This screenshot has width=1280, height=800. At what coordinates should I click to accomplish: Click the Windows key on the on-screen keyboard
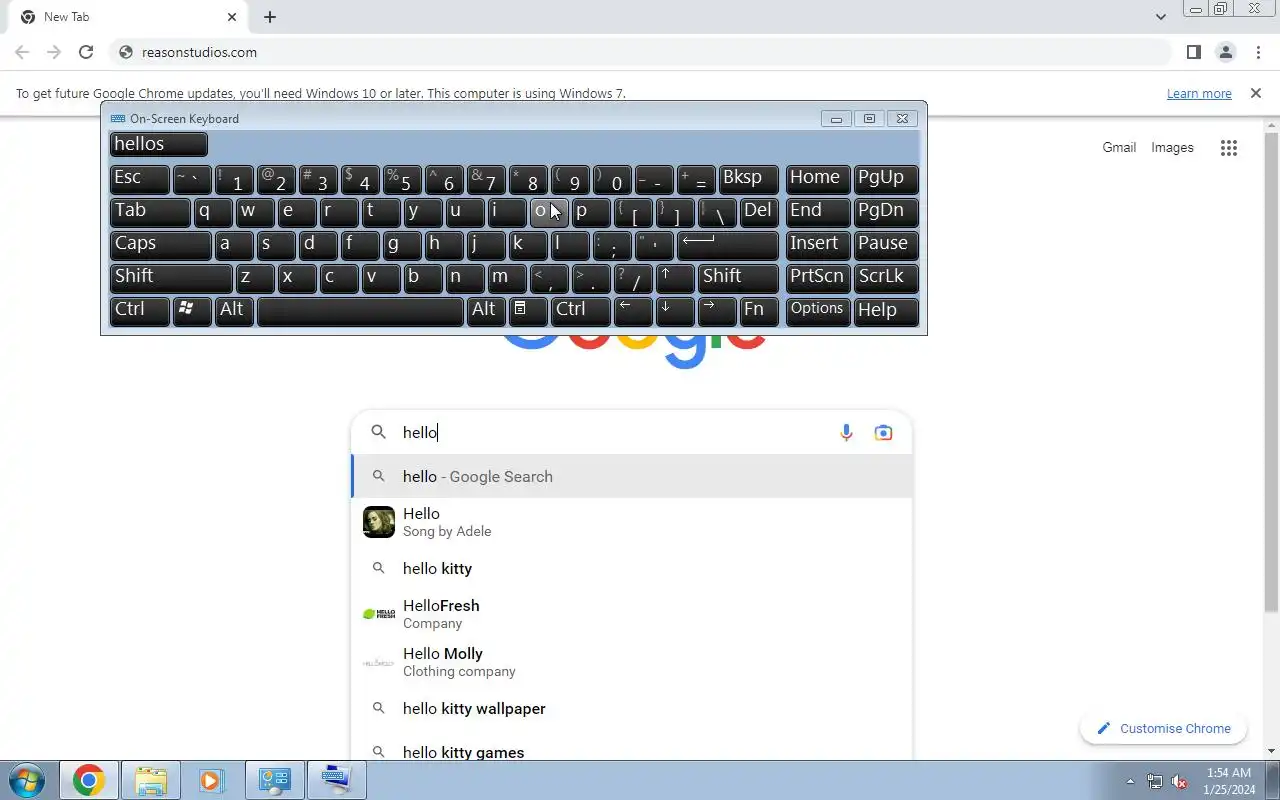tap(192, 310)
